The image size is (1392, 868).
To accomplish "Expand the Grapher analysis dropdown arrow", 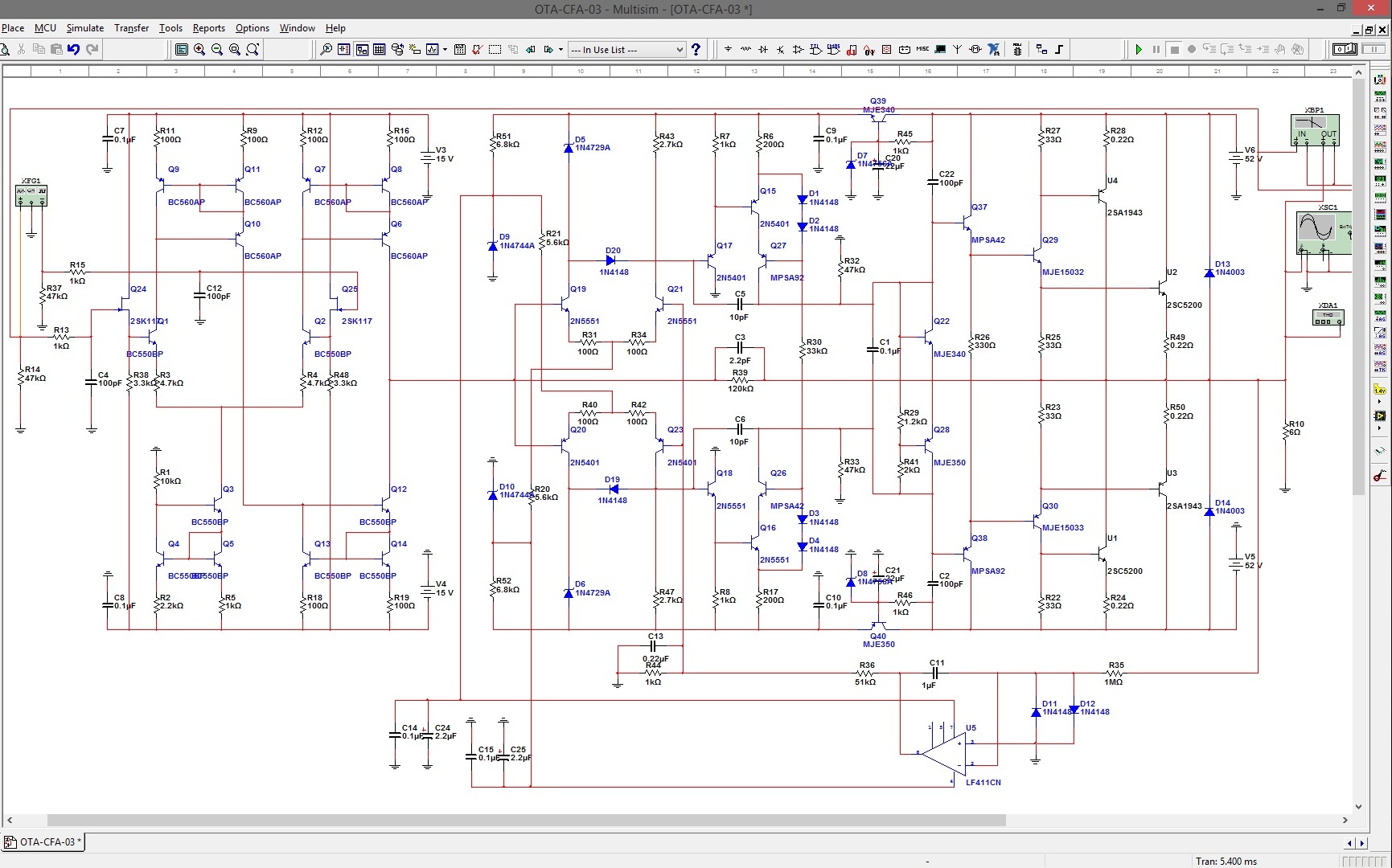I will [445, 50].
